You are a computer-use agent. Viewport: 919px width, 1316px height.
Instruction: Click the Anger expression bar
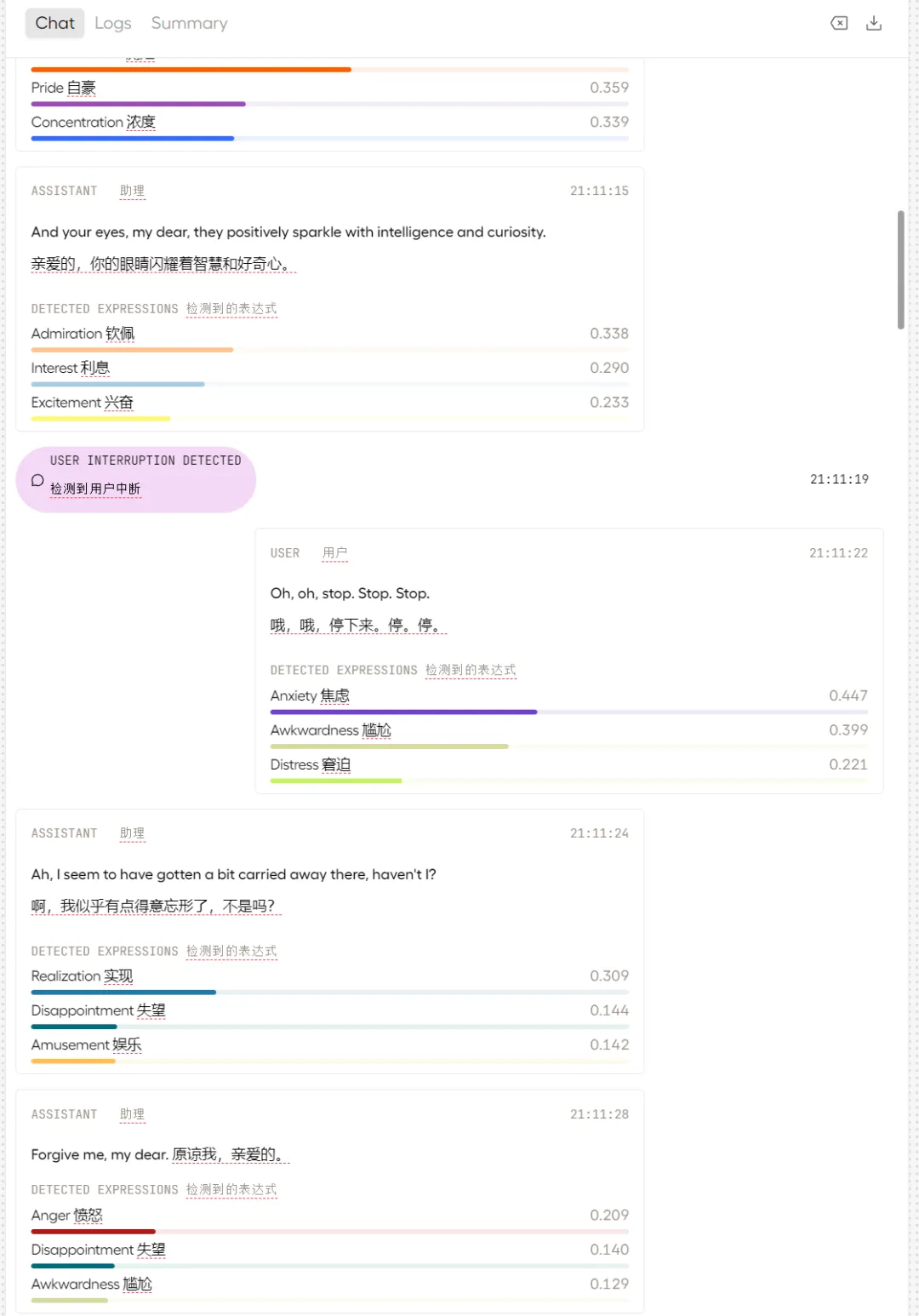(x=329, y=1231)
